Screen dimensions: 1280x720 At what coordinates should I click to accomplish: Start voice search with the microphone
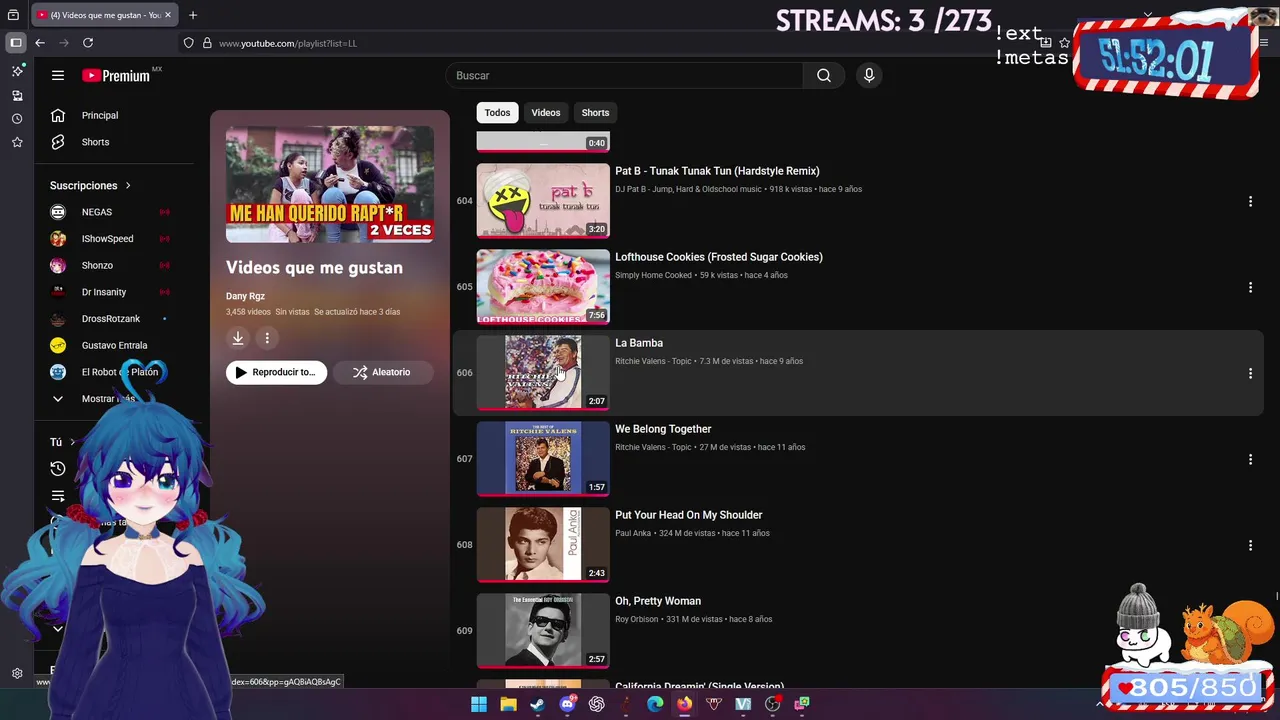[869, 76]
